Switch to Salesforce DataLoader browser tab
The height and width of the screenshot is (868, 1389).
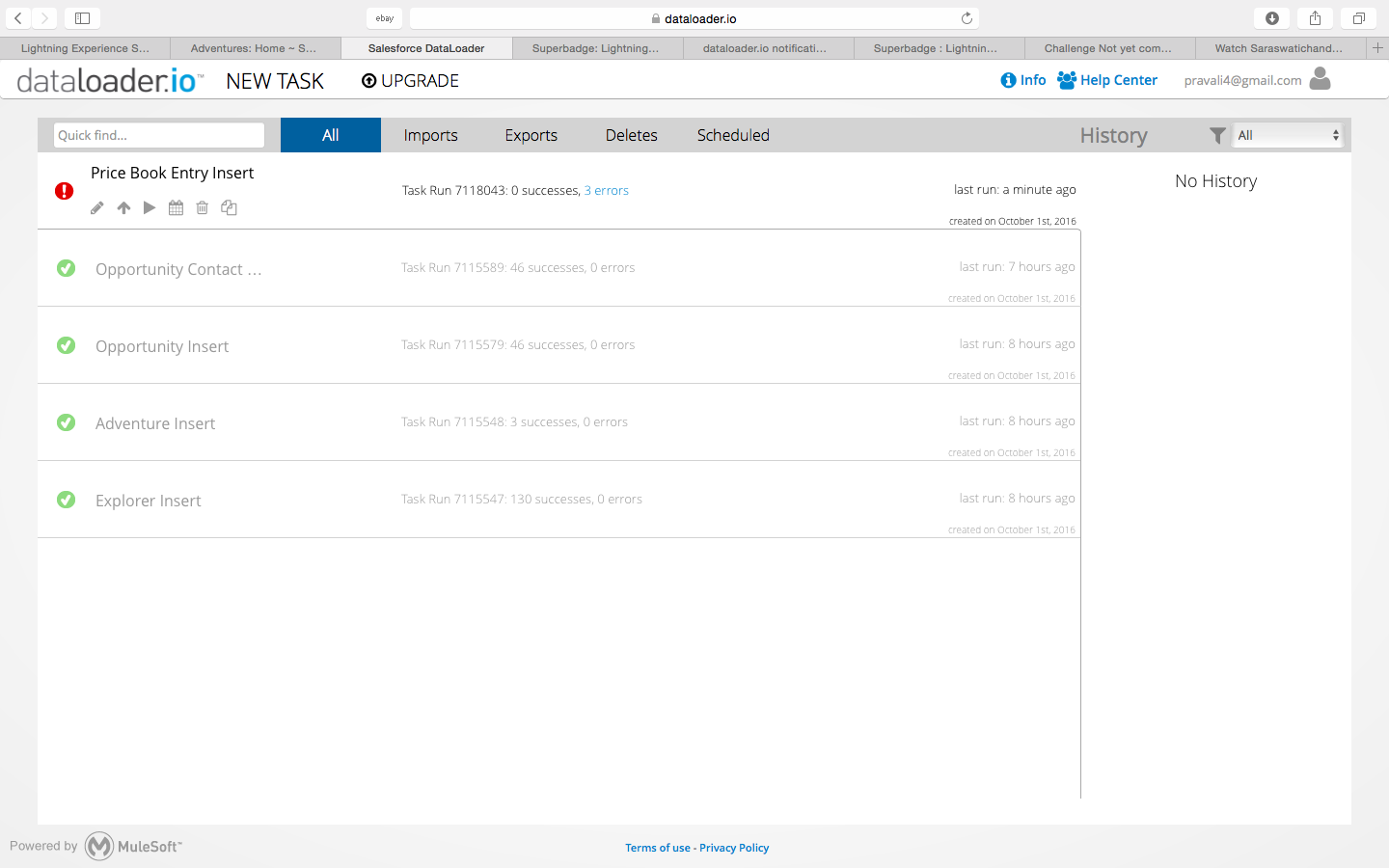(x=426, y=48)
